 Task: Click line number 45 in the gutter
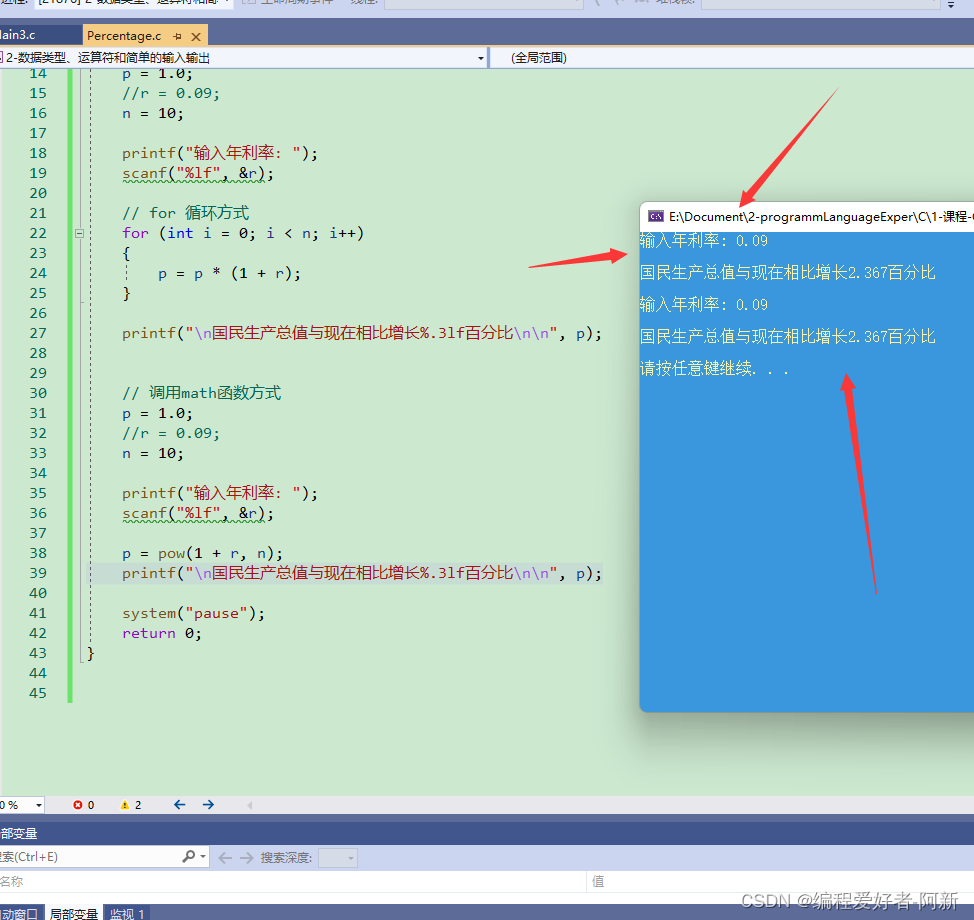pos(38,693)
